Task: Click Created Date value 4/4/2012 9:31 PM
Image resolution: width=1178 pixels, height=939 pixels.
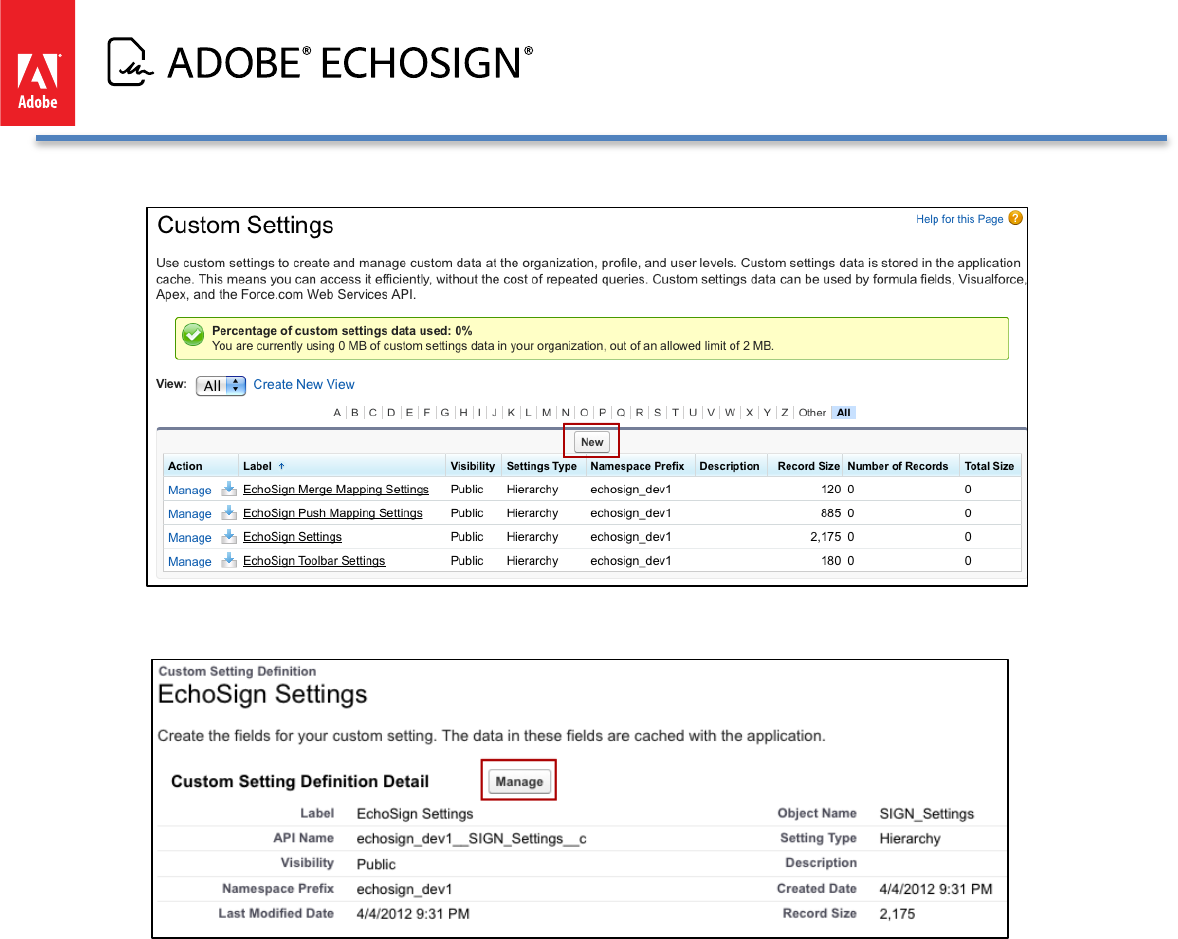Action: point(935,889)
